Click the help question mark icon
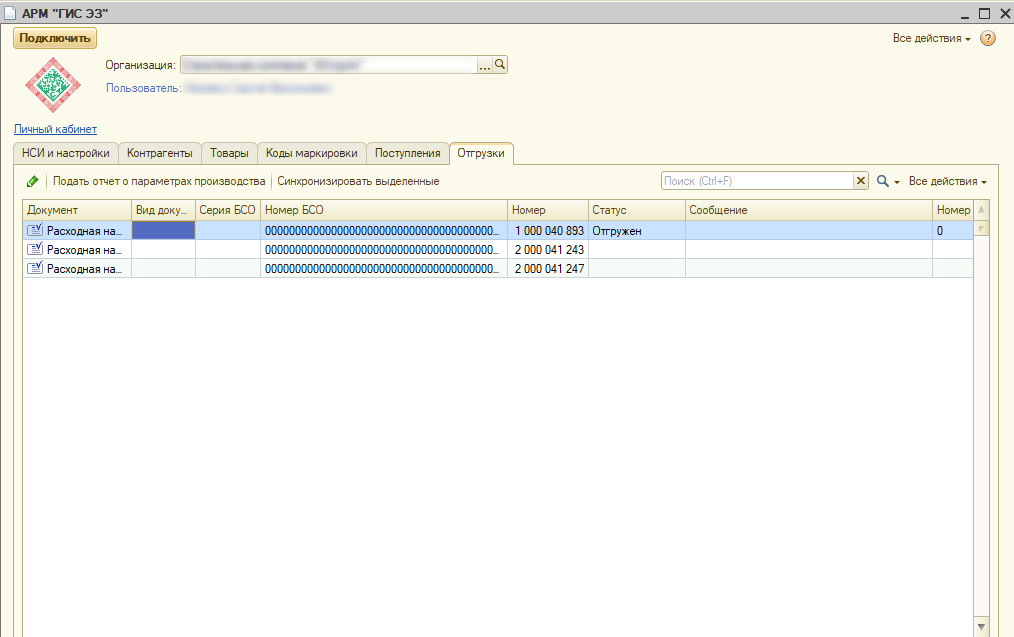 coord(988,39)
